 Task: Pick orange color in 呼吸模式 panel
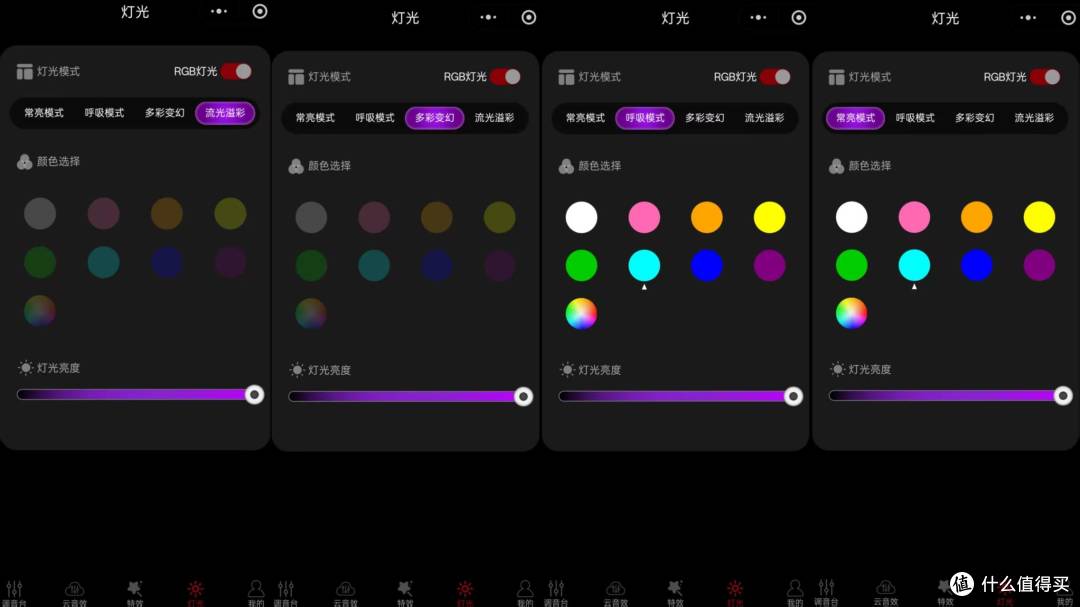707,218
